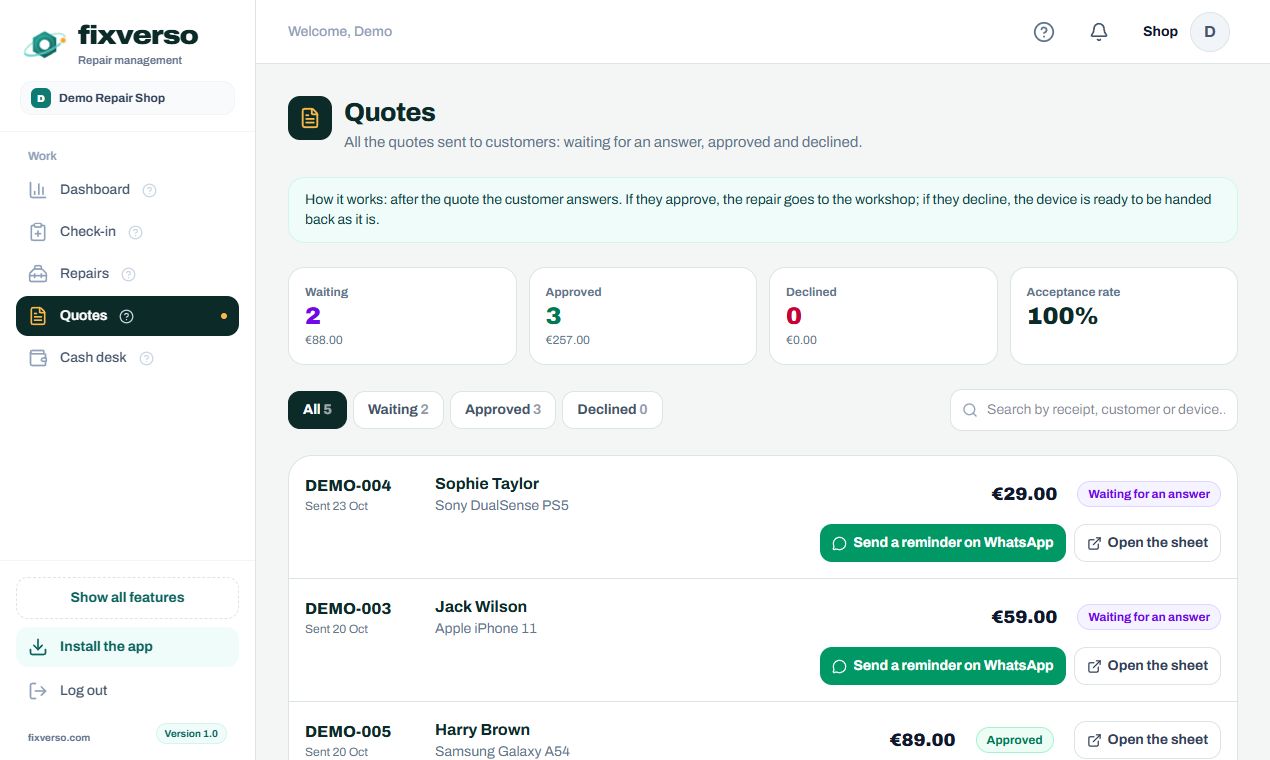Open Check-in section

(127, 232)
